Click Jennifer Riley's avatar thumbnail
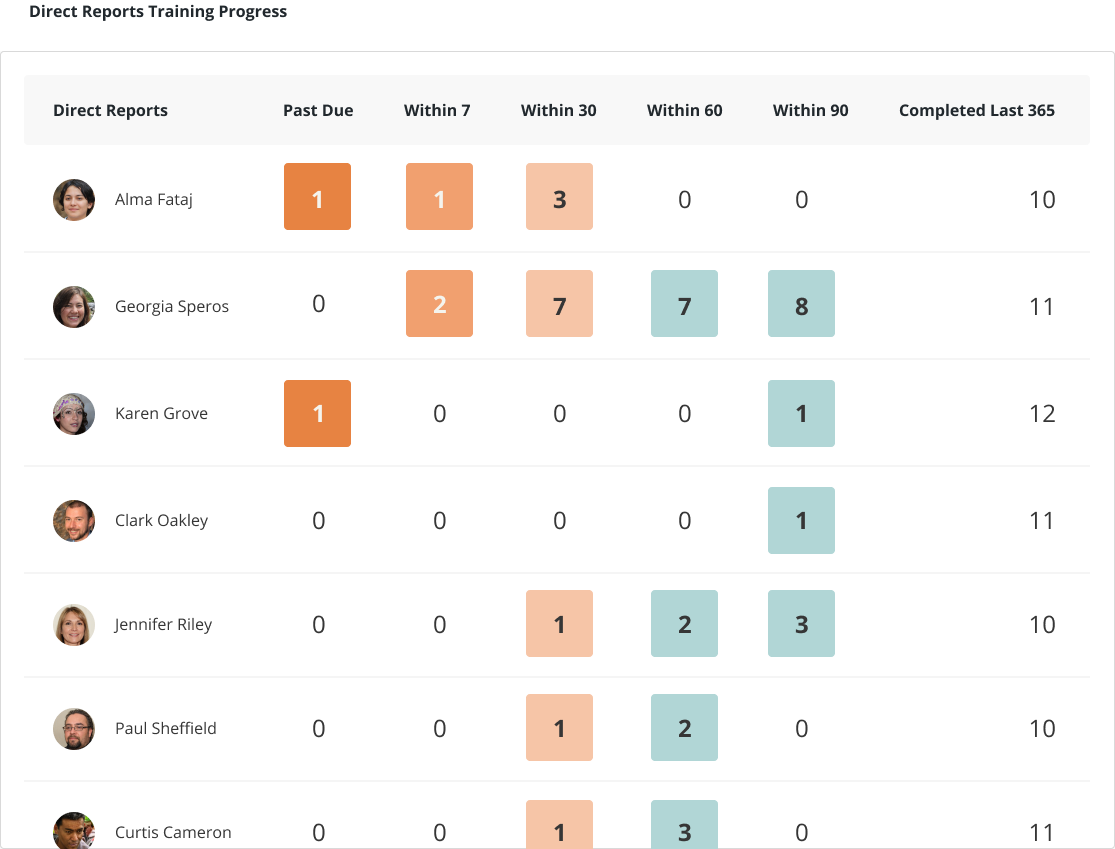Viewport: 1115px width, 849px height. pos(73,624)
